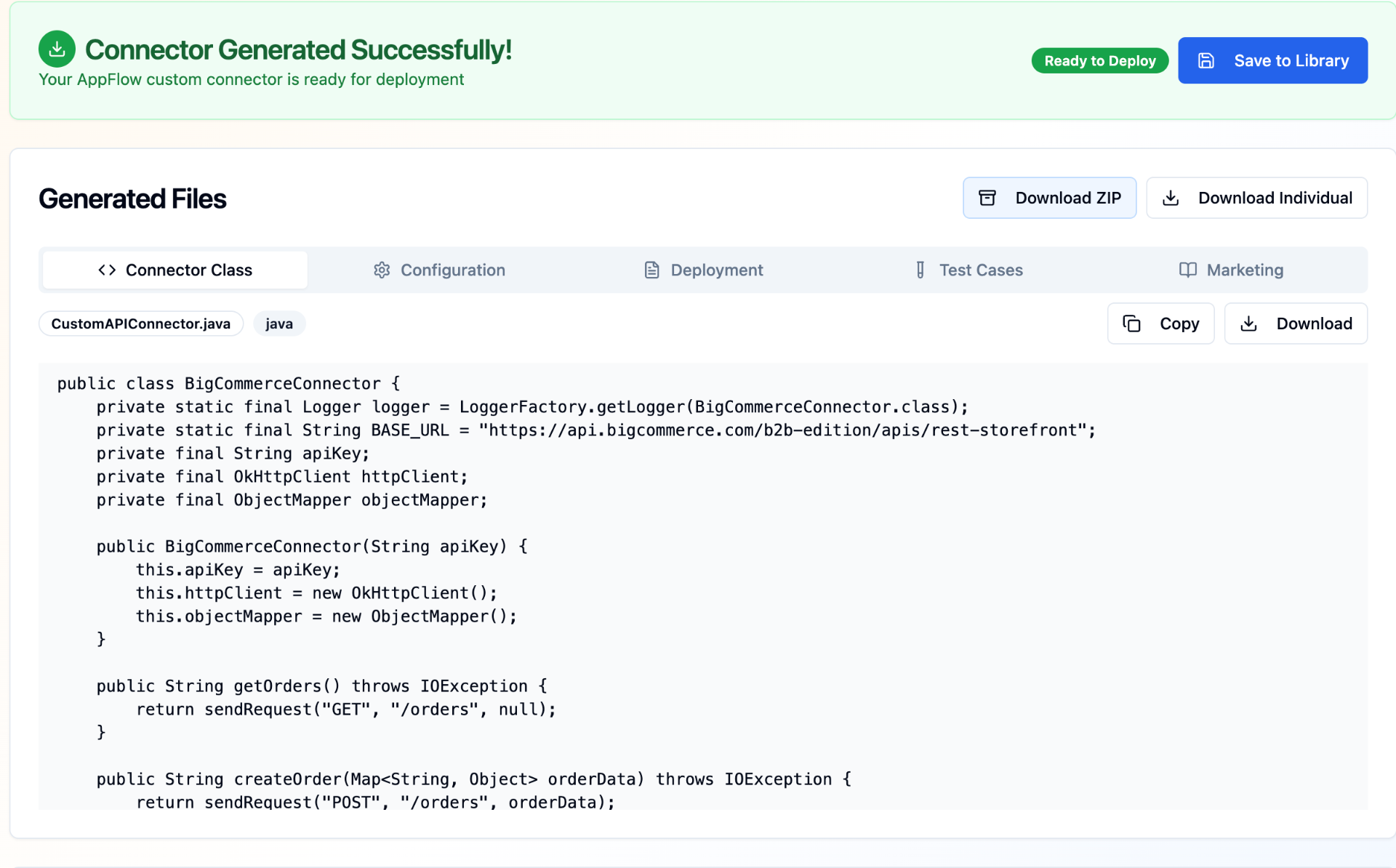Copy the generated connector code
Viewport: 1396px width, 868px height.
click(1161, 324)
